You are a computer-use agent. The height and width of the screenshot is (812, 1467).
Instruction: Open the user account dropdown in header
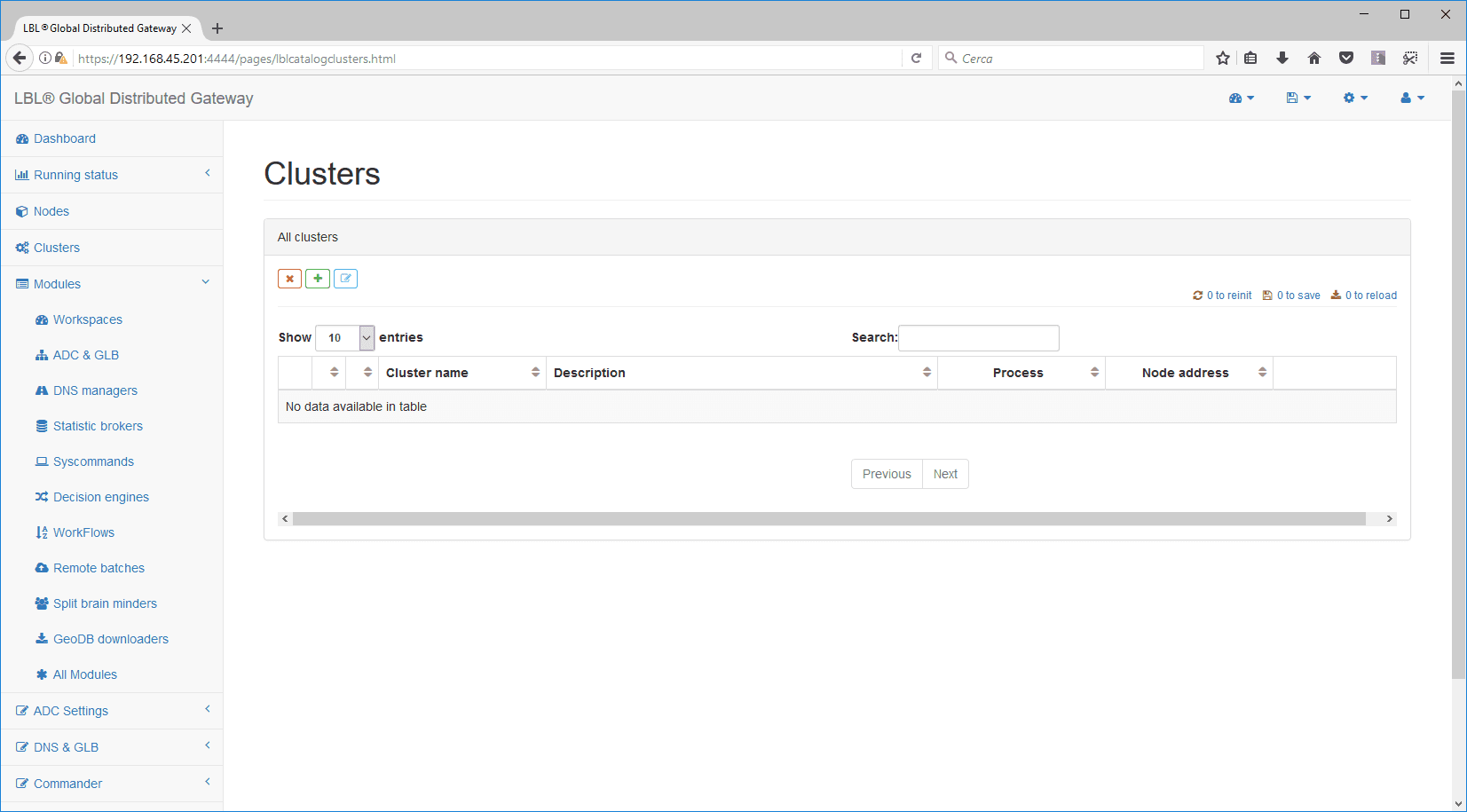tap(1411, 99)
